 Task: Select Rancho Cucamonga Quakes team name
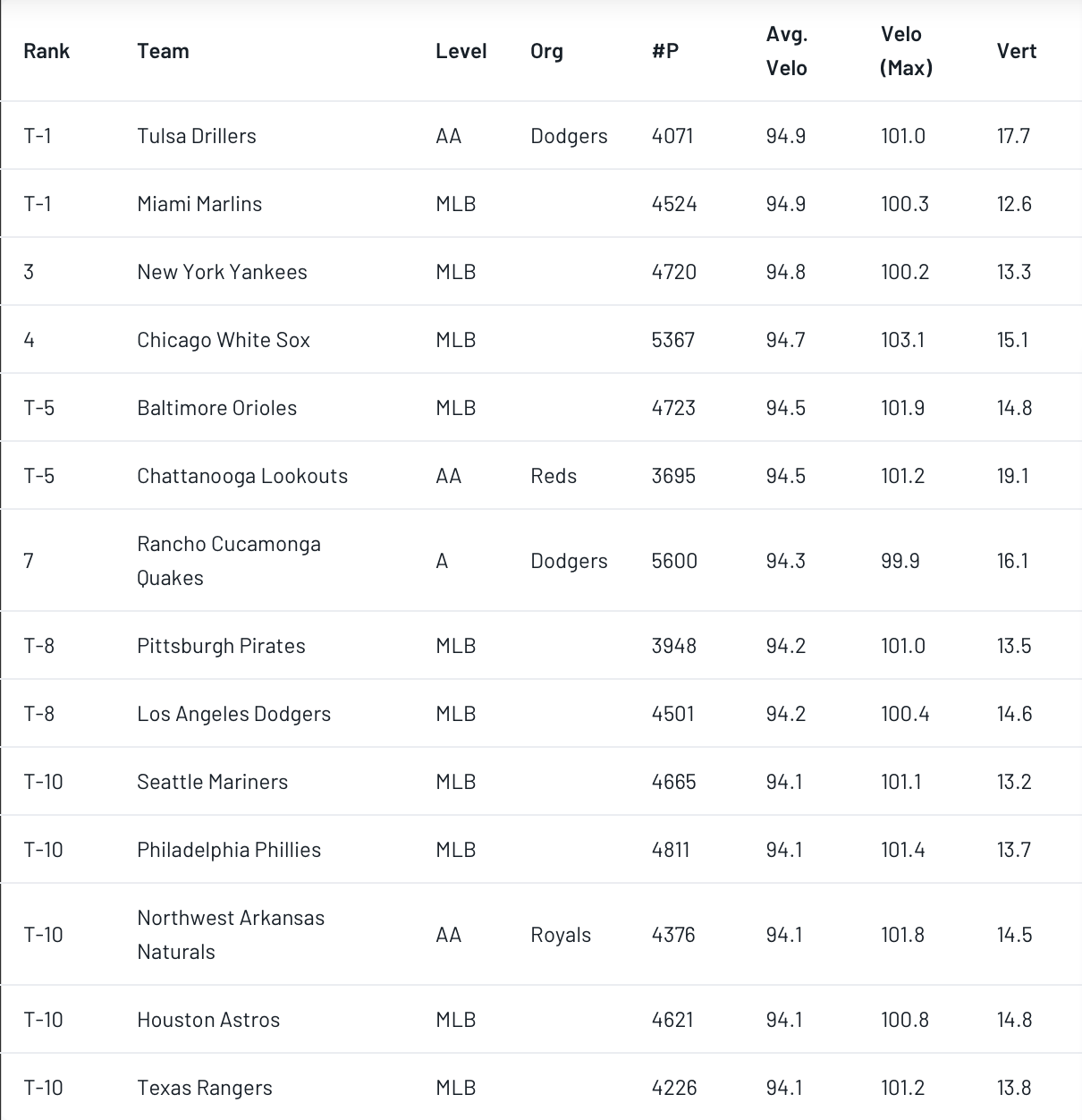coord(229,561)
